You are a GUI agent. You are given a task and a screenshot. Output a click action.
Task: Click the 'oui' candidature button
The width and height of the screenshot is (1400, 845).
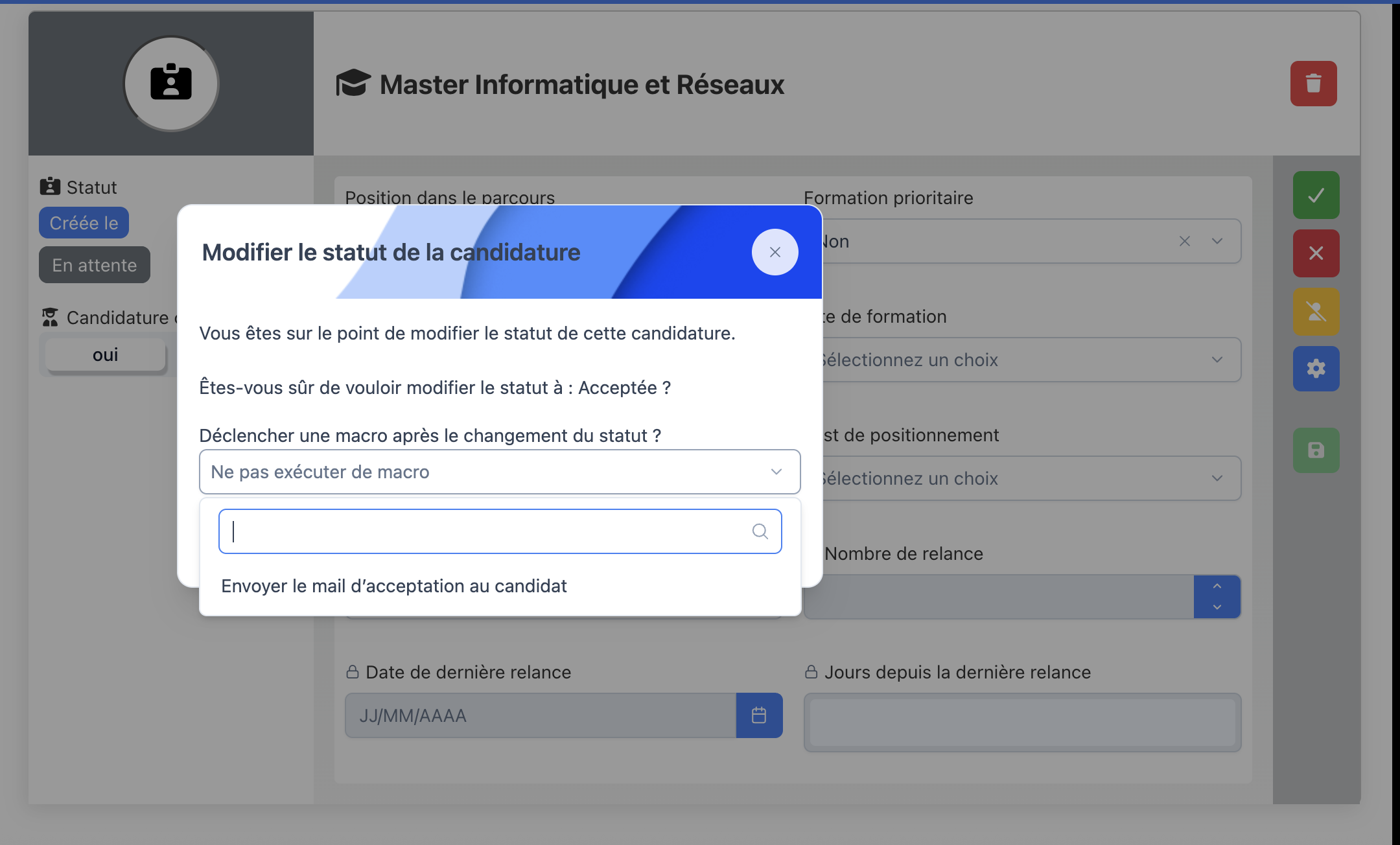[106, 354]
